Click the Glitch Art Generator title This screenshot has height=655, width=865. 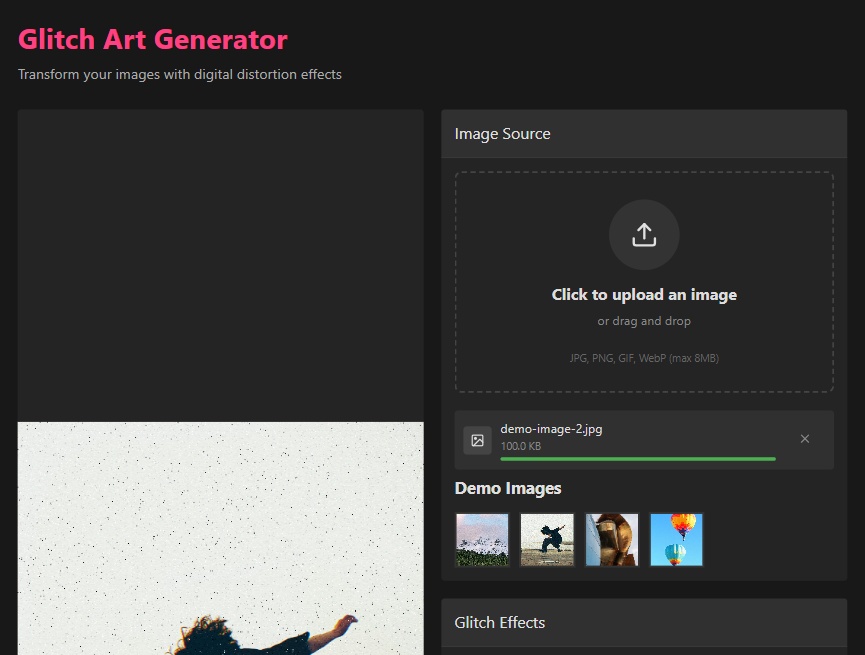pos(153,40)
